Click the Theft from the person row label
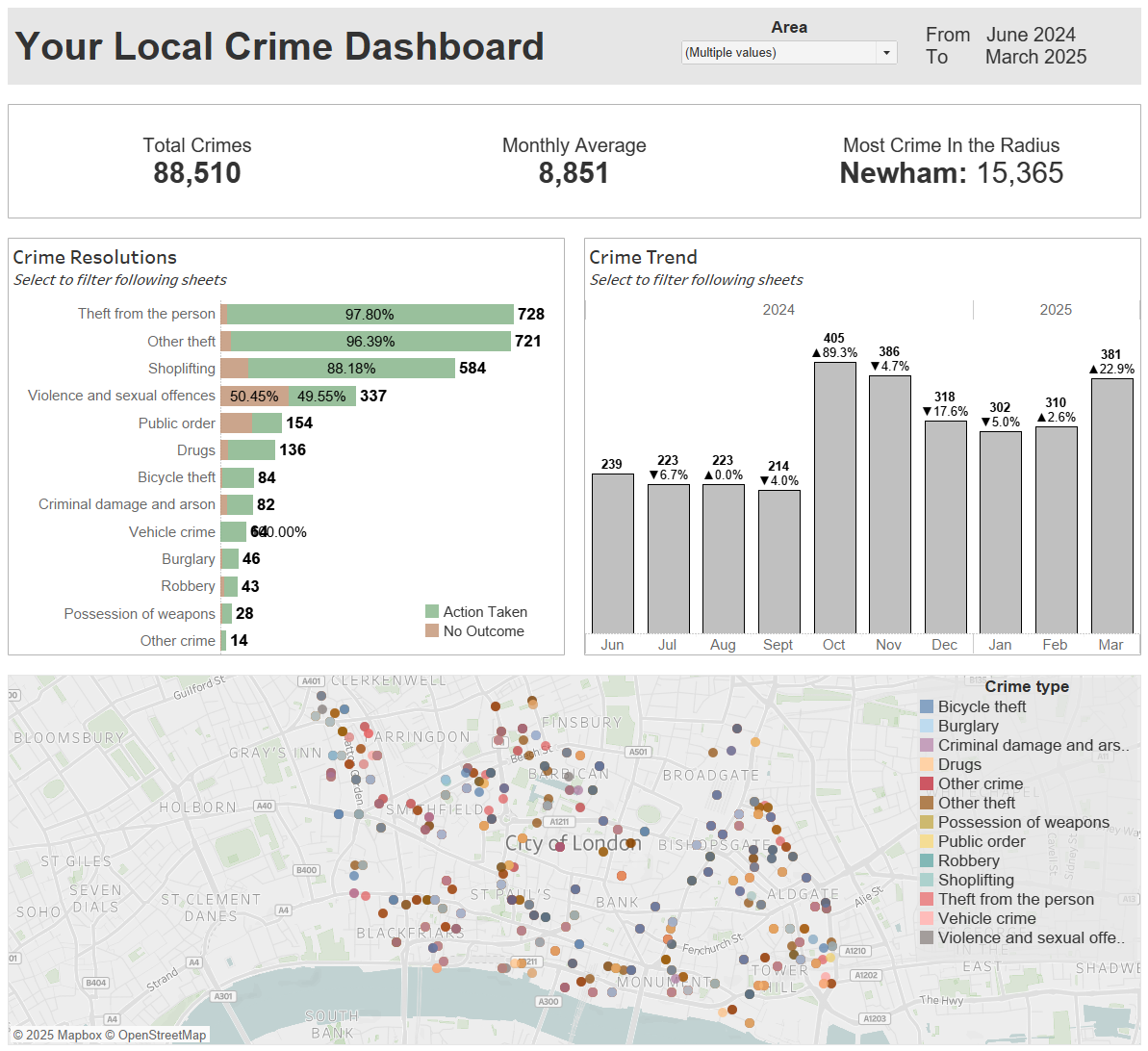1148x1051 pixels. [x=146, y=314]
